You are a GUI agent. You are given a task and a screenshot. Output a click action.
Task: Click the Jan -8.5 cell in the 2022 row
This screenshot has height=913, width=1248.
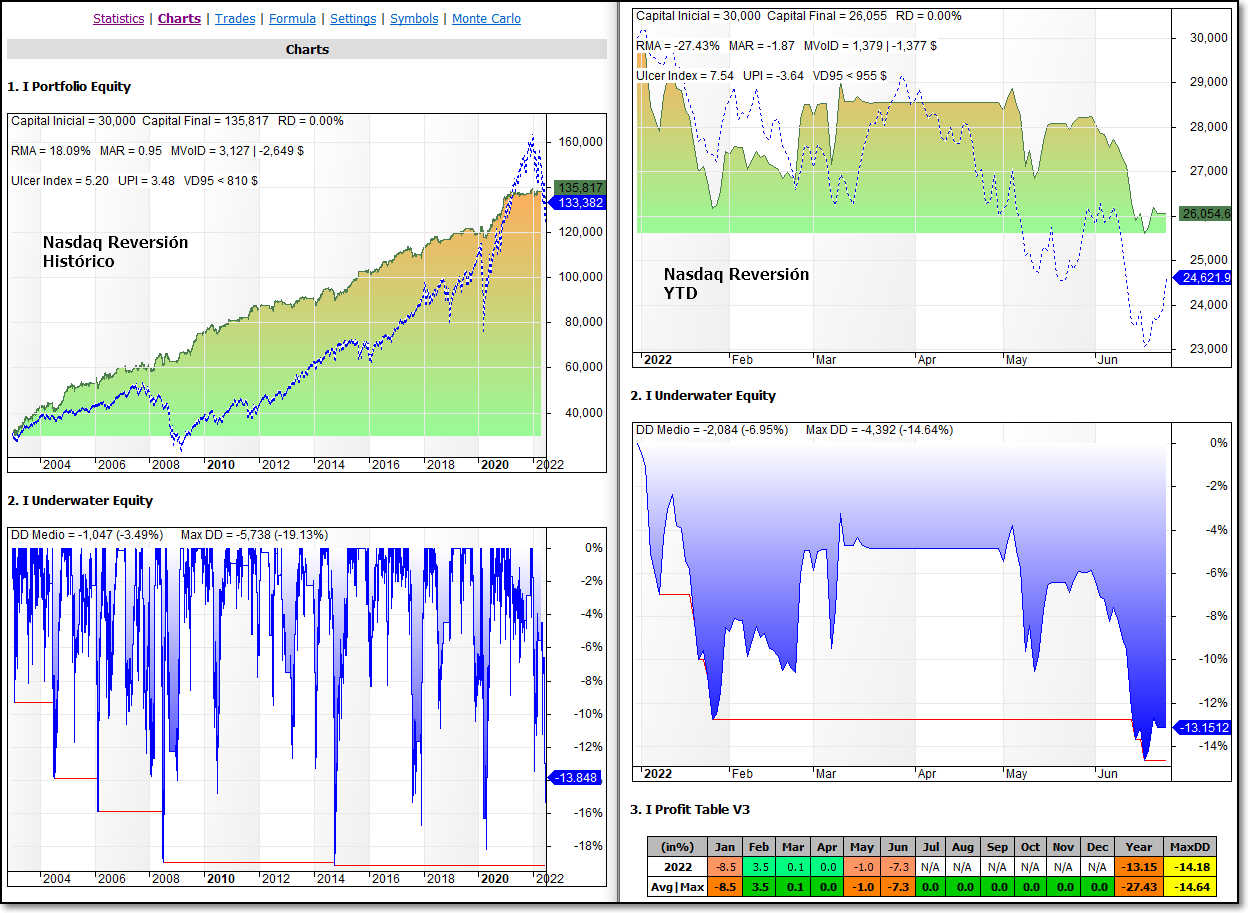725,867
